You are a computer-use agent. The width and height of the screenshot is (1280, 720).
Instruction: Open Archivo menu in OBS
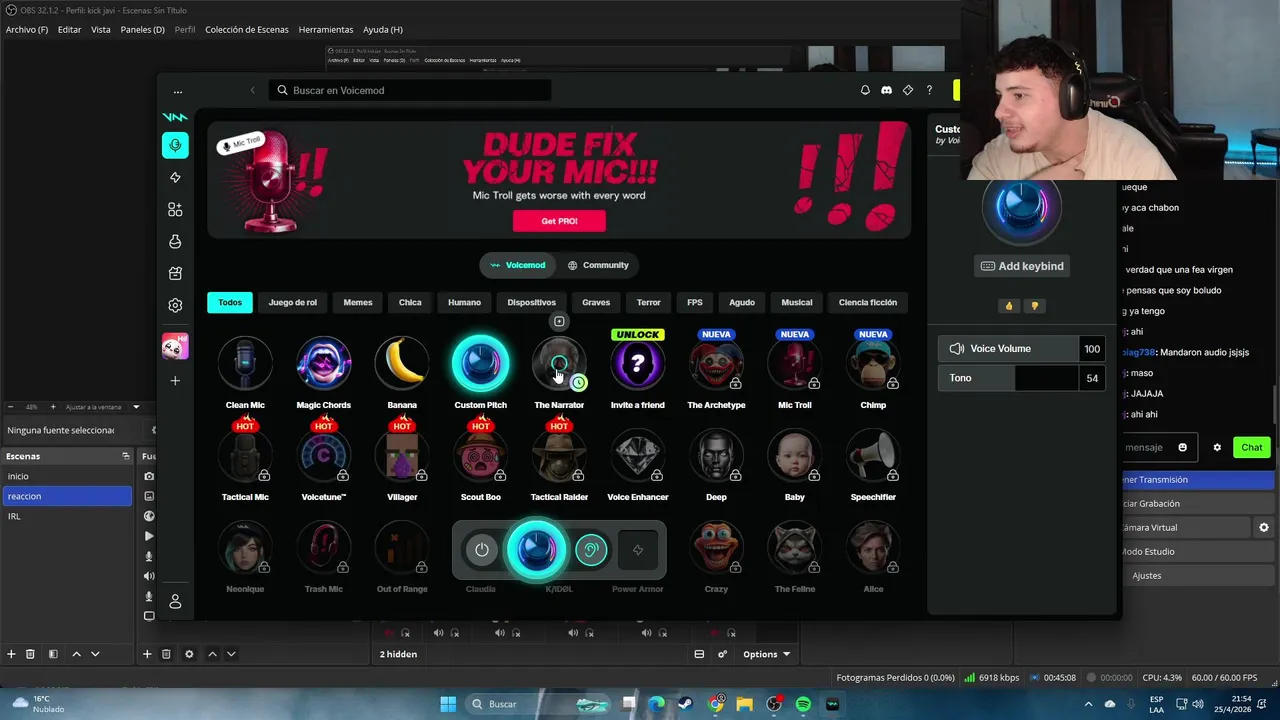[27, 30]
